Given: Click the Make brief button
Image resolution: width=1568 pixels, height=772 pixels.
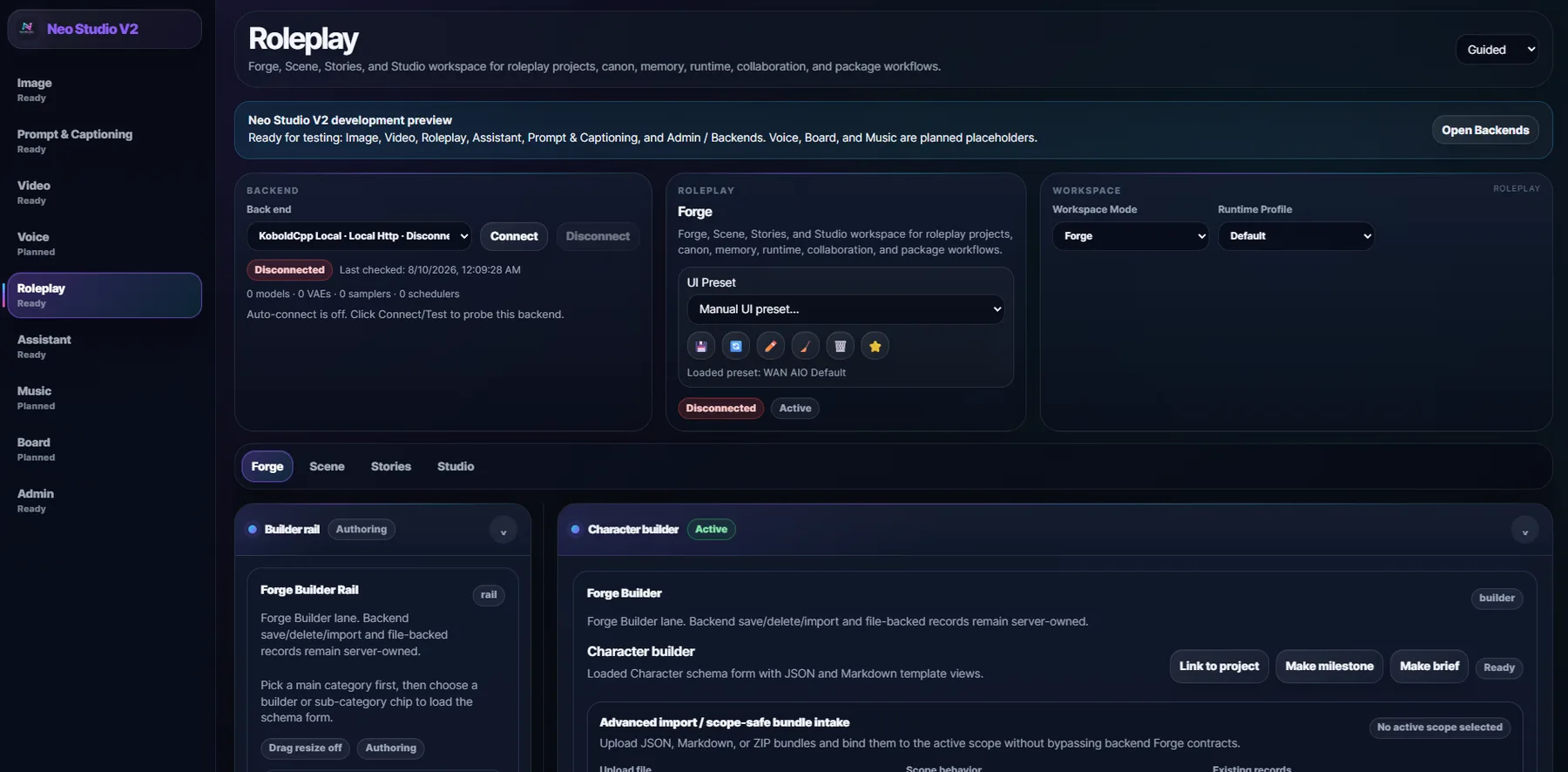Looking at the screenshot, I should point(1429,667).
